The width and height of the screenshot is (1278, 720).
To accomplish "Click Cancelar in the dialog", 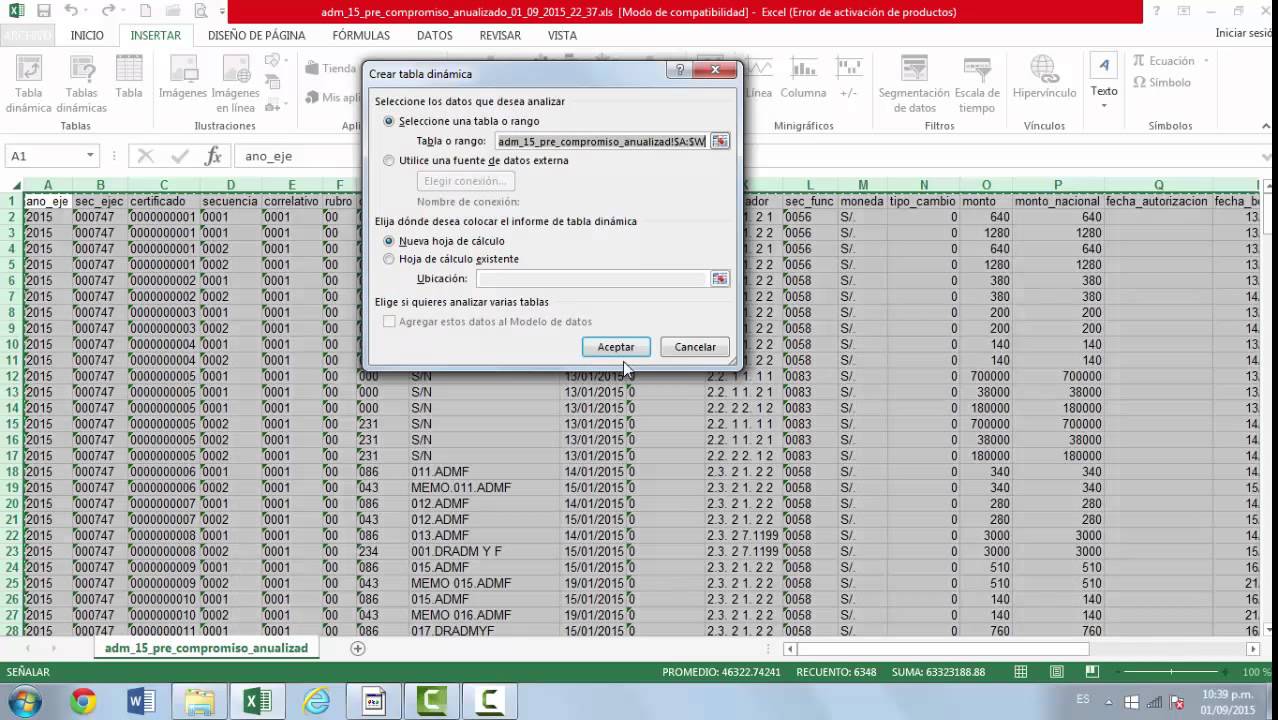I will click(695, 347).
